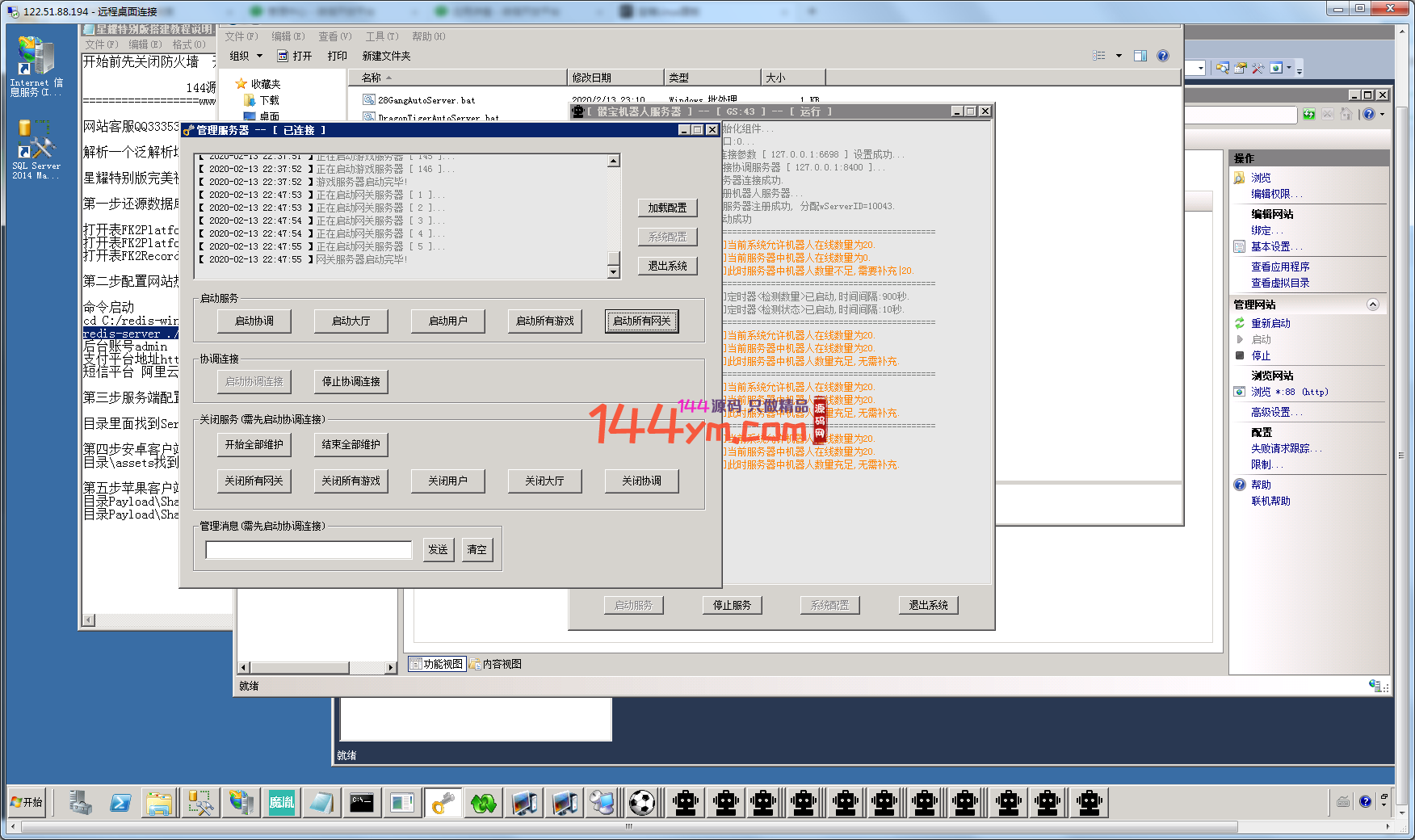Switch to 功能视图 view
The height and width of the screenshot is (840, 1415).
coord(436,664)
